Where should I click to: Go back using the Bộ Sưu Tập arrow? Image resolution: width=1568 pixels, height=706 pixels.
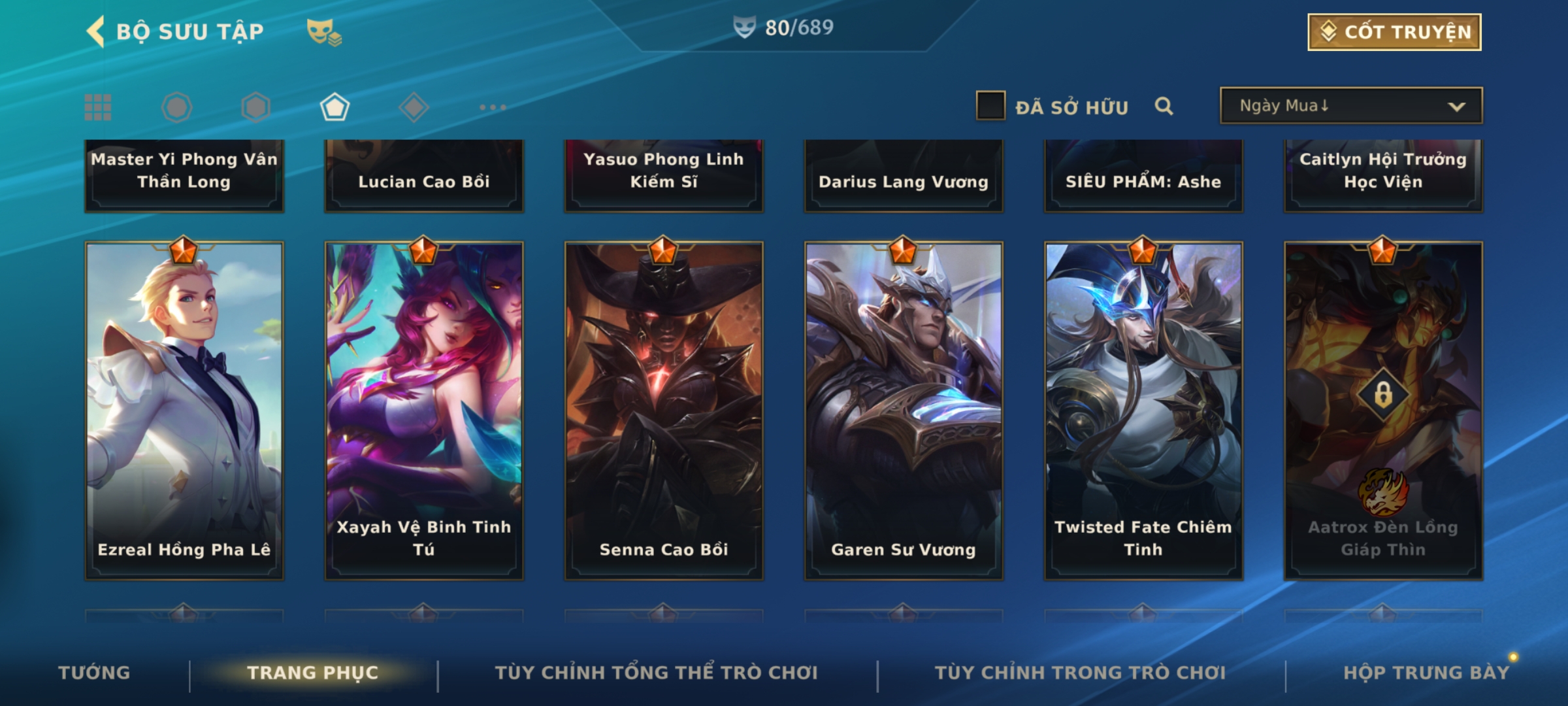[x=95, y=31]
